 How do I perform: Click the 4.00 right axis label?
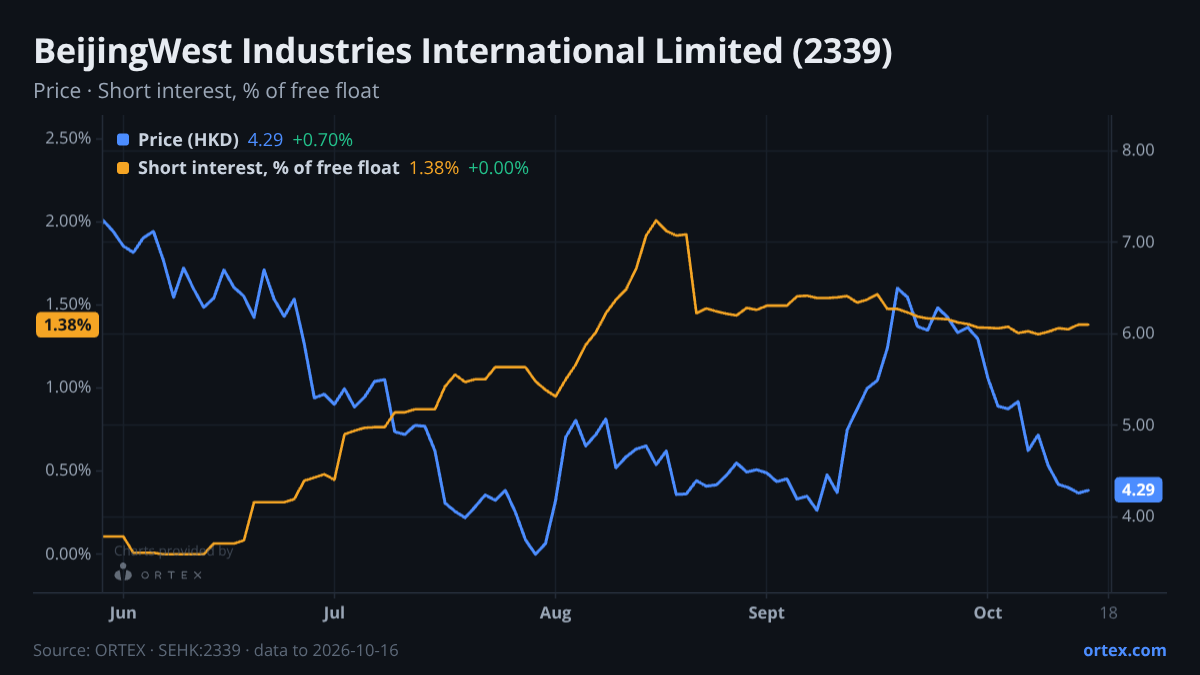click(x=1139, y=517)
